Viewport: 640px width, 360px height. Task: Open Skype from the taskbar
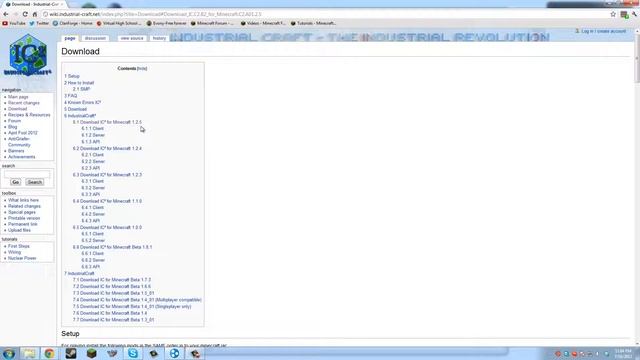(x=133, y=353)
